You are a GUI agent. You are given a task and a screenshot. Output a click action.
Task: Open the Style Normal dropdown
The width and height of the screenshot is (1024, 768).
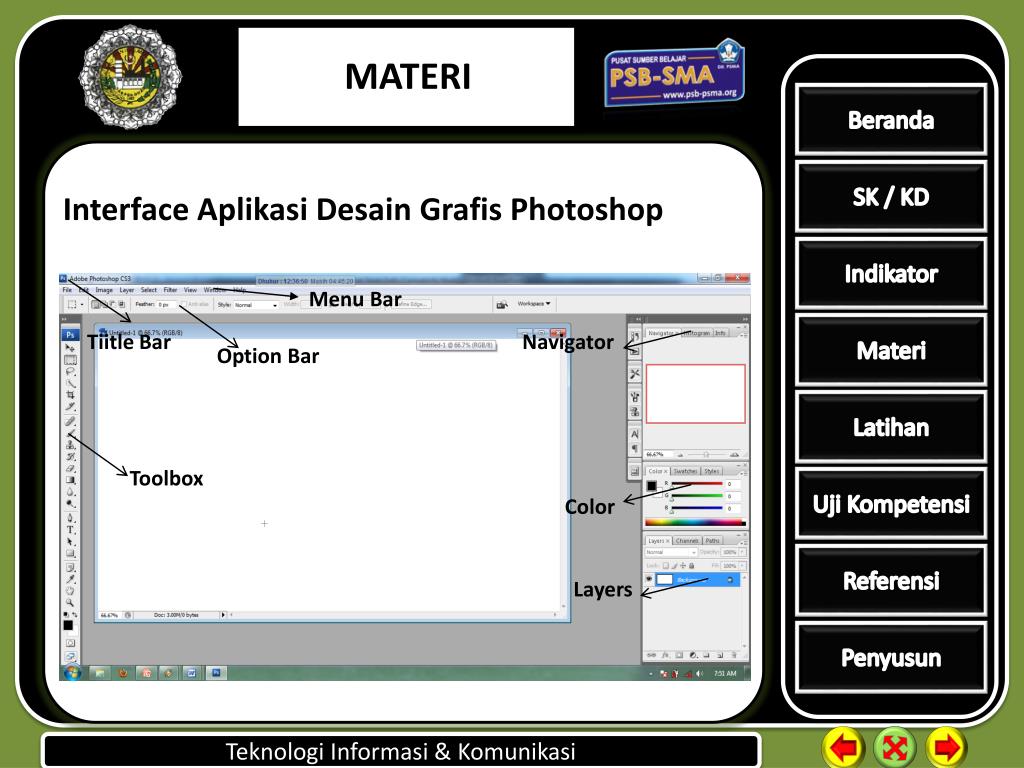click(256, 305)
